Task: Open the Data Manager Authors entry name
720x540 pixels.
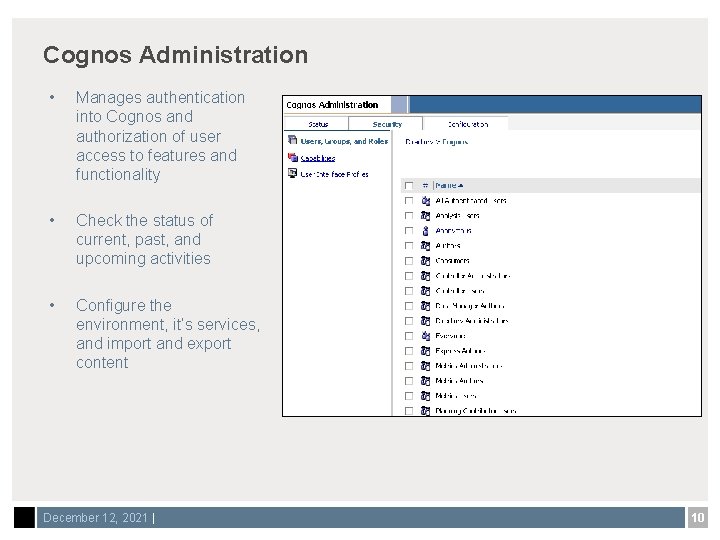Action: click(x=470, y=306)
